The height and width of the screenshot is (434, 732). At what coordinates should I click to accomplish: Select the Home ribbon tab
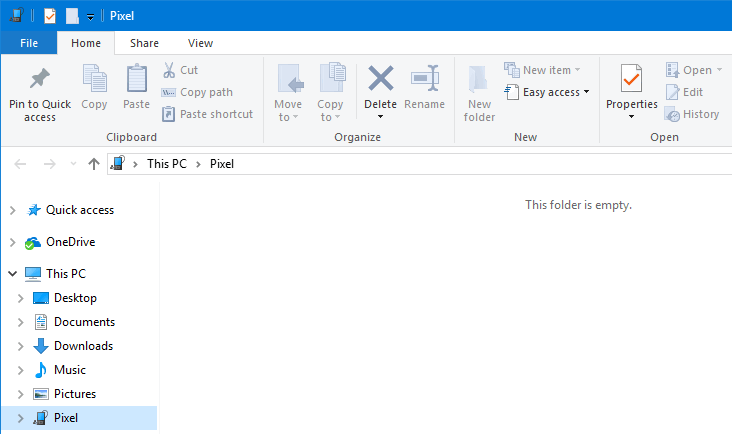tap(86, 43)
